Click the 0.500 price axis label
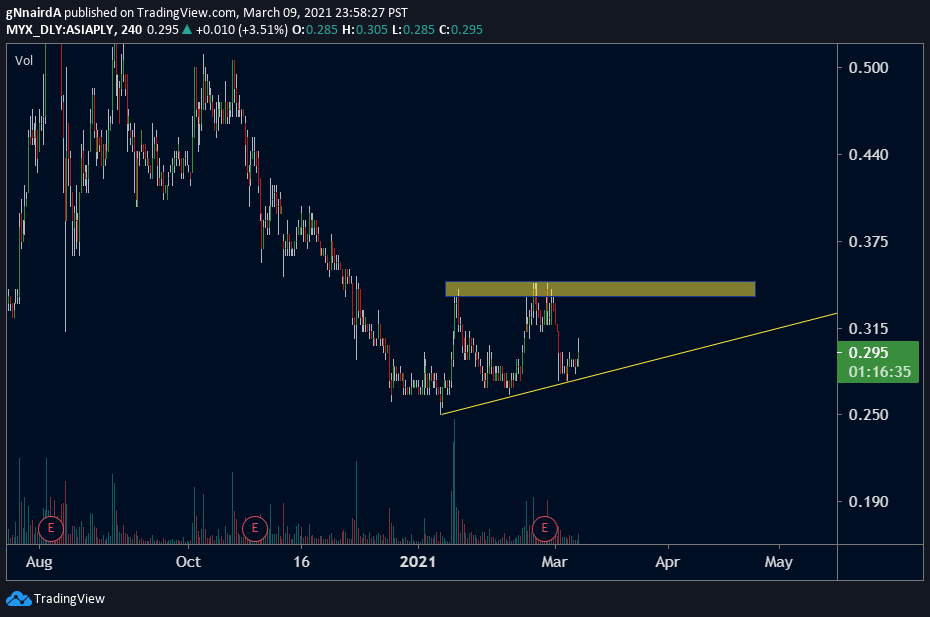The width and height of the screenshot is (930, 617). point(868,68)
